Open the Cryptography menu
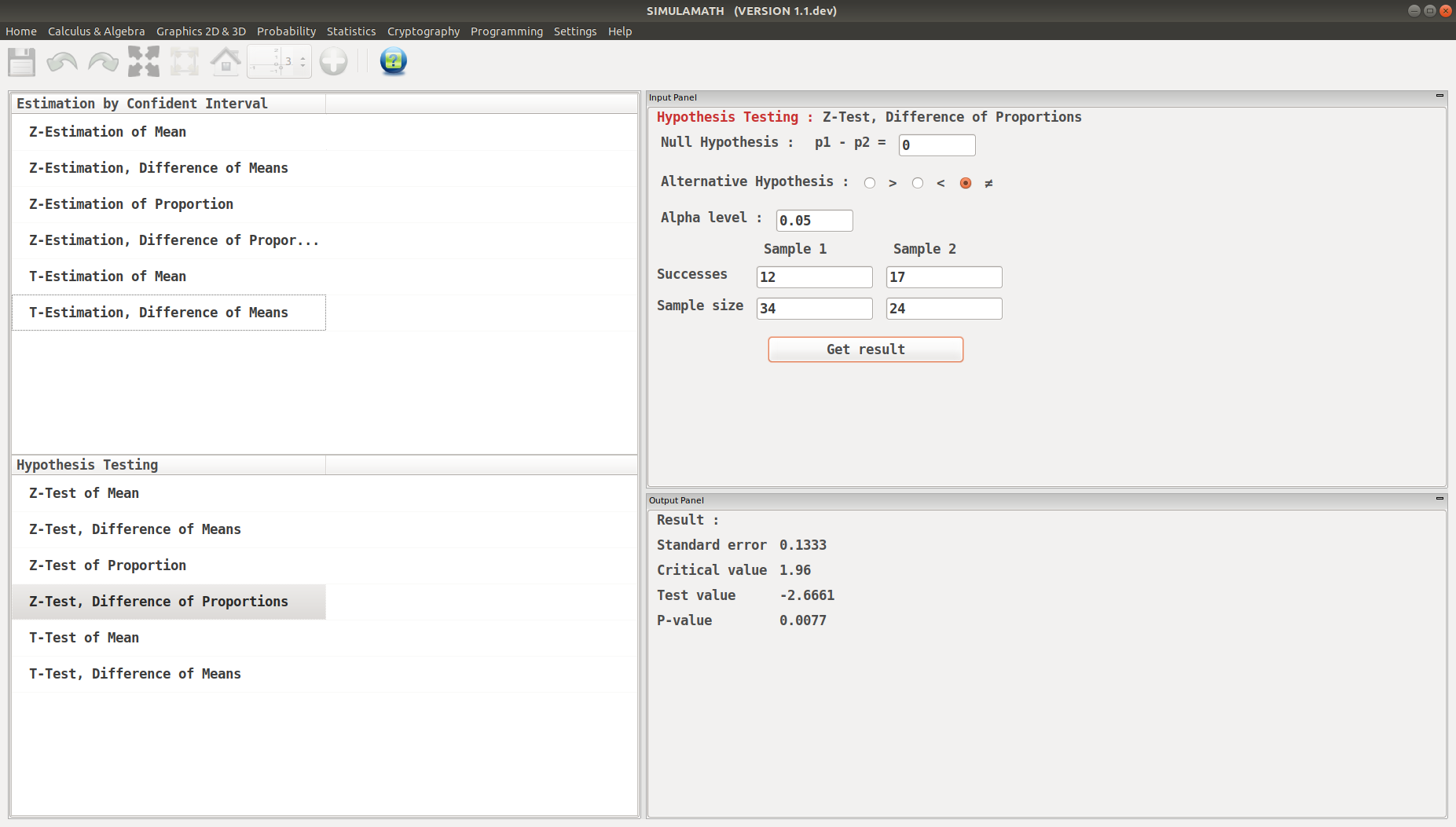 point(424,31)
